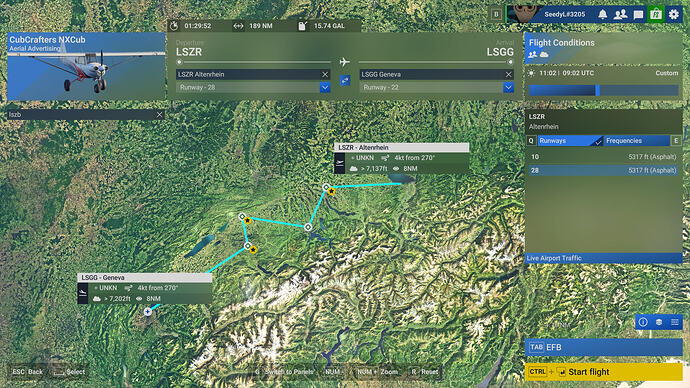
Task: Click the departure plane icon on Altenrhein tooltip
Action: 340,163
